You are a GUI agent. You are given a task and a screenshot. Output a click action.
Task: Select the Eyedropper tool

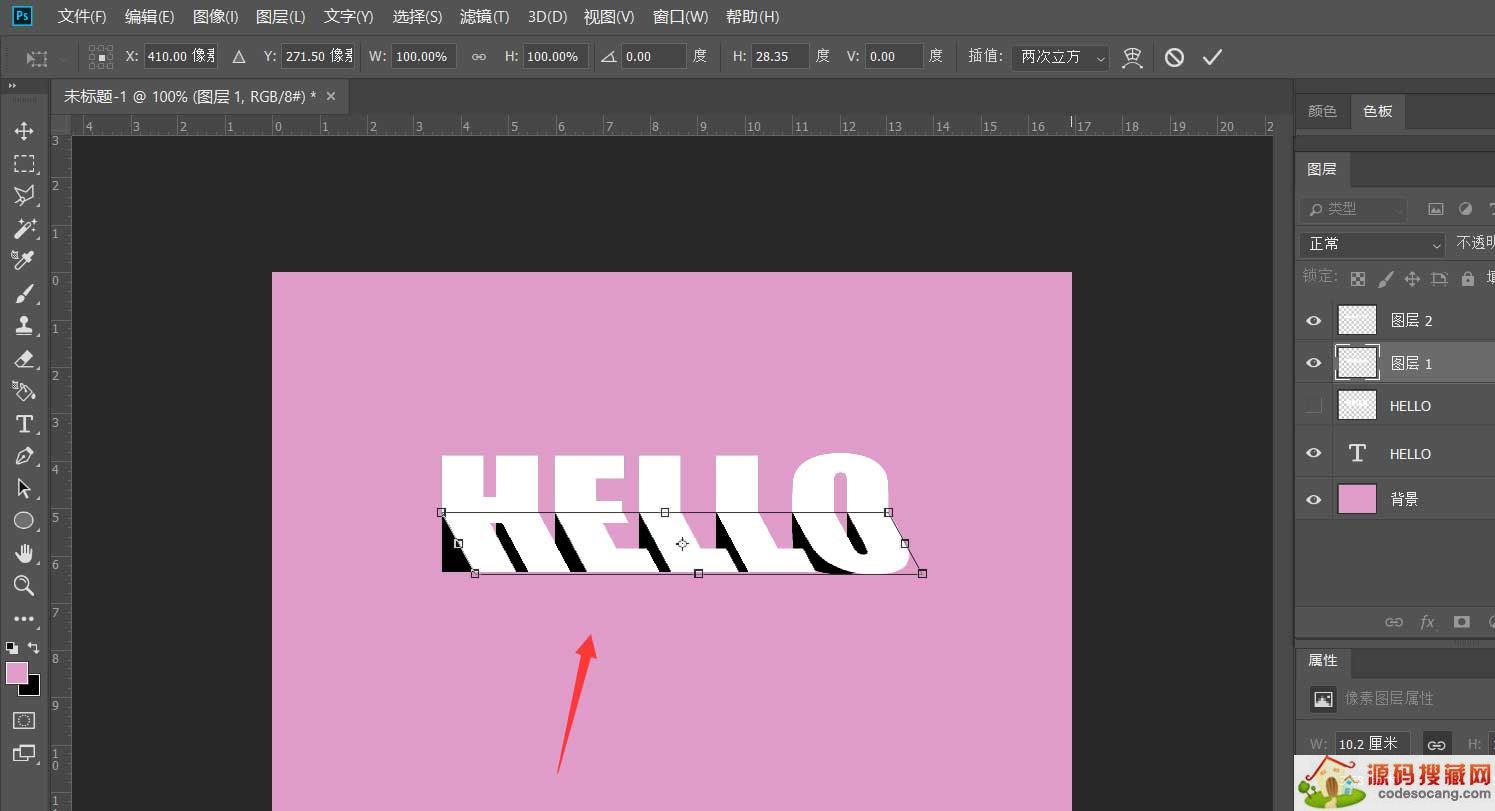tap(24, 260)
